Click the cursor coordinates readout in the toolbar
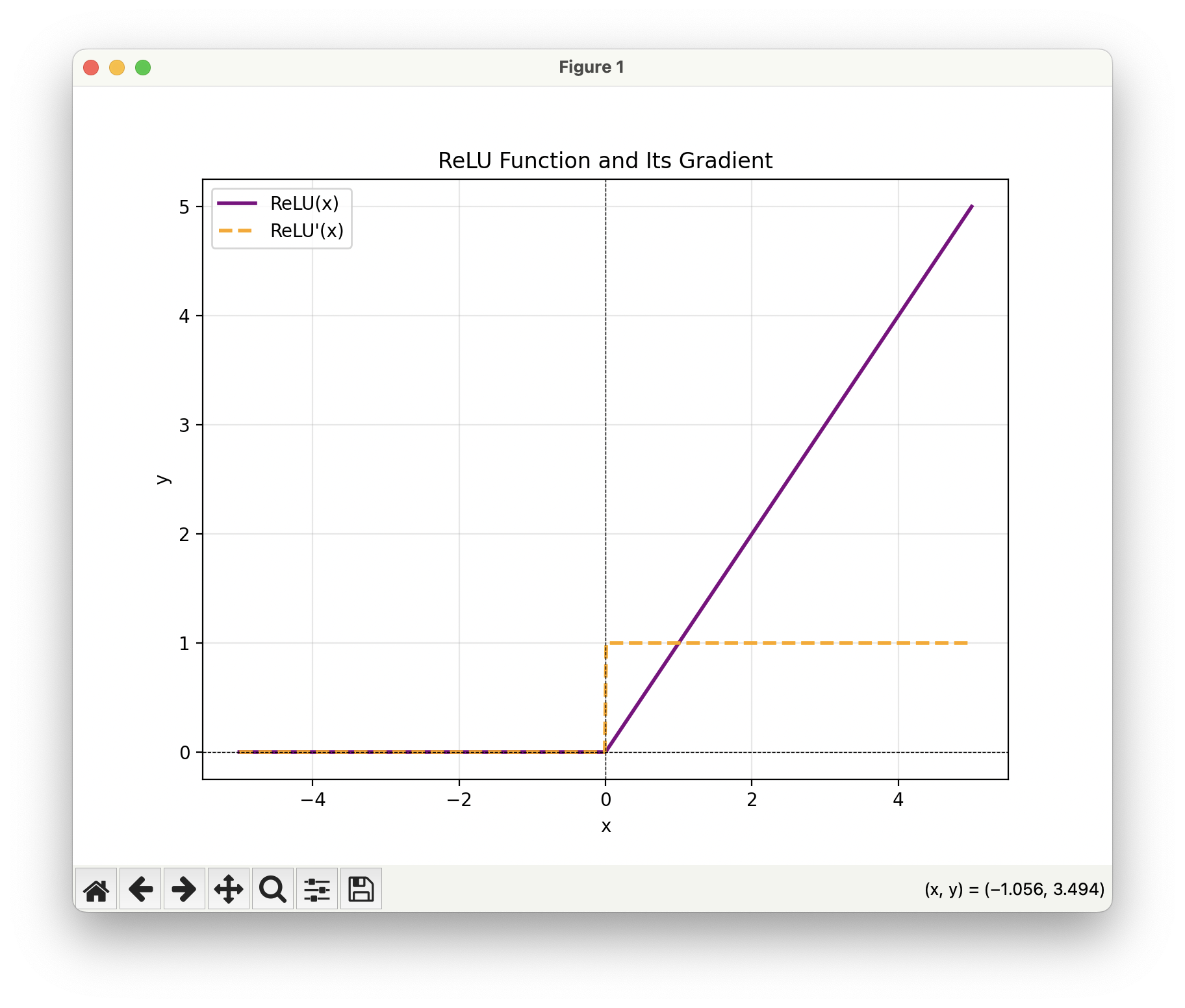Viewport: 1185px width, 1008px height. click(x=1013, y=889)
